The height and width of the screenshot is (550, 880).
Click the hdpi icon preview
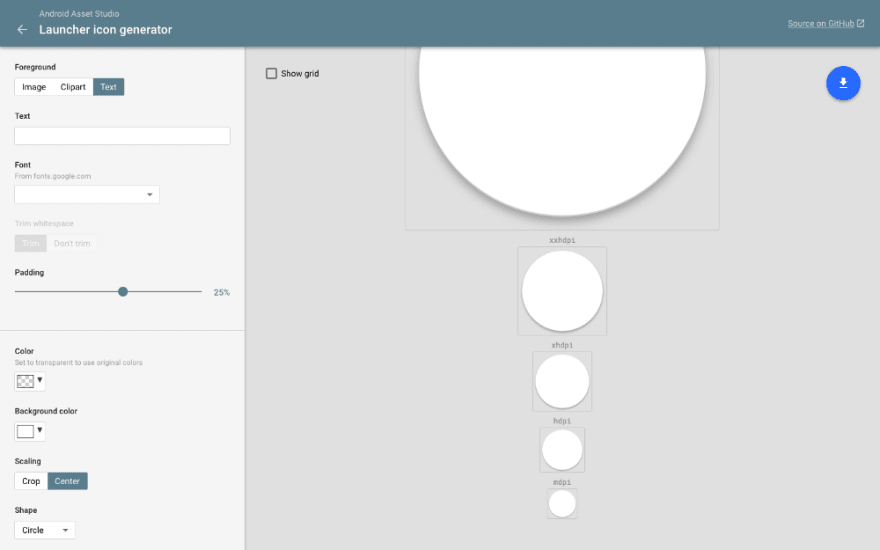562,450
